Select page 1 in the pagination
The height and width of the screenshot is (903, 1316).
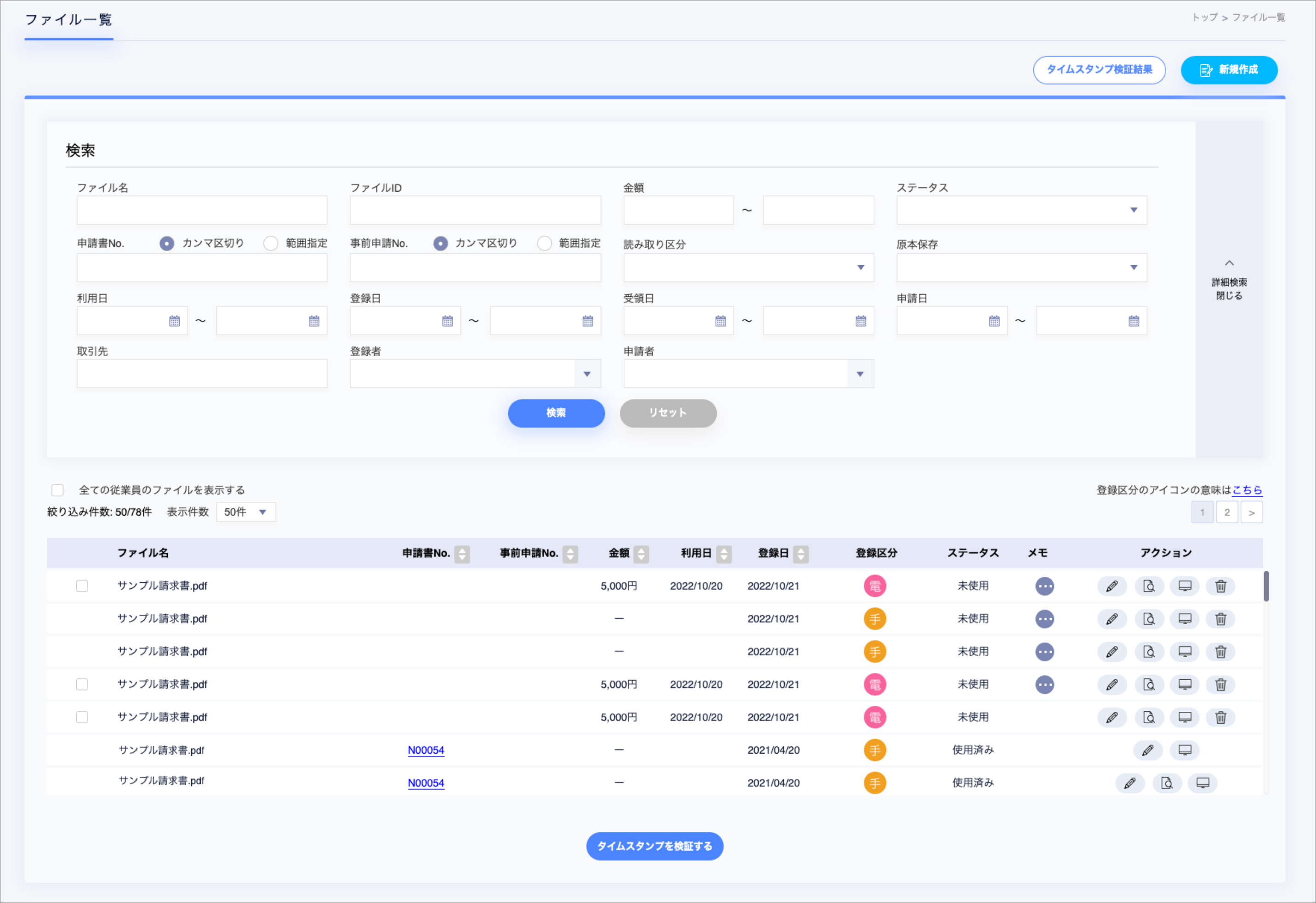tap(1202, 512)
